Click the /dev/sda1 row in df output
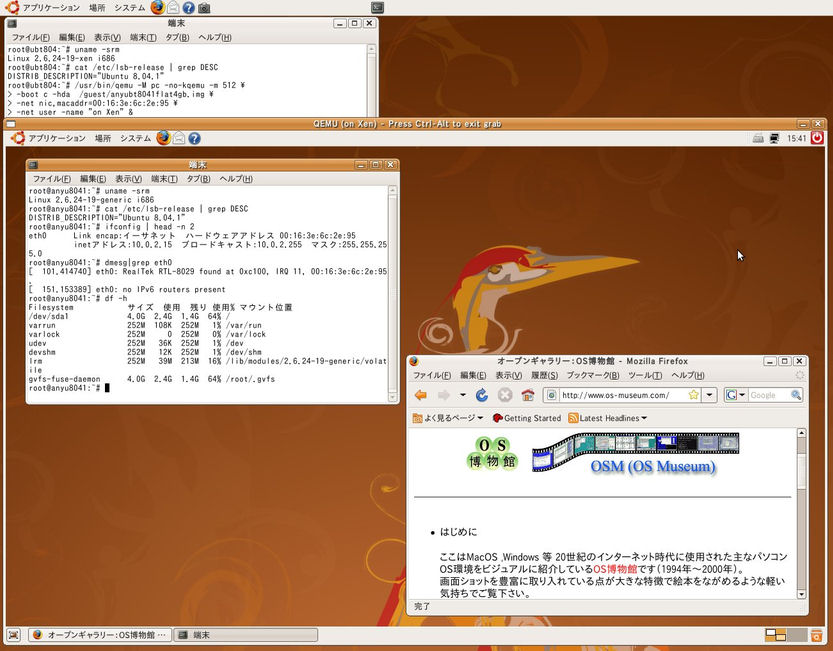This screenshot has width=833, height=651. point(130,316)
